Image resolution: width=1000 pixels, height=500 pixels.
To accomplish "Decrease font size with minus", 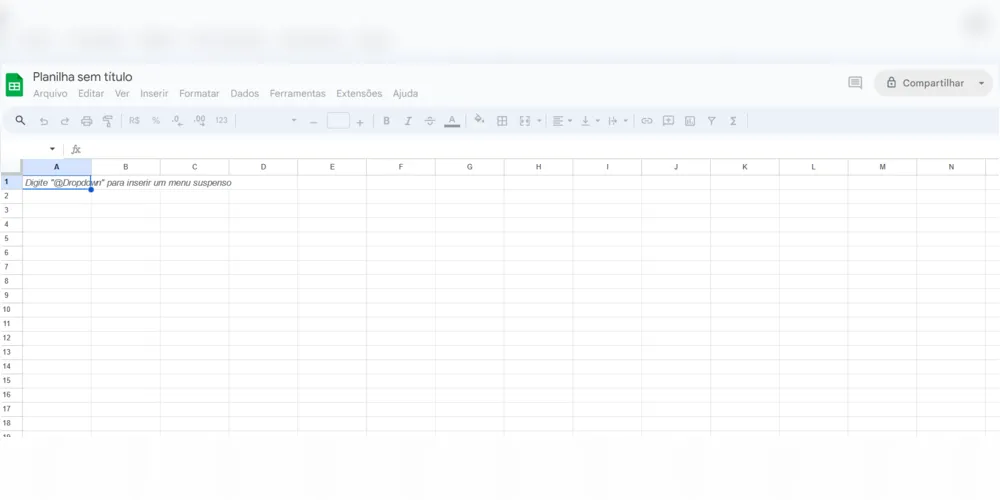I will point(313,121).
